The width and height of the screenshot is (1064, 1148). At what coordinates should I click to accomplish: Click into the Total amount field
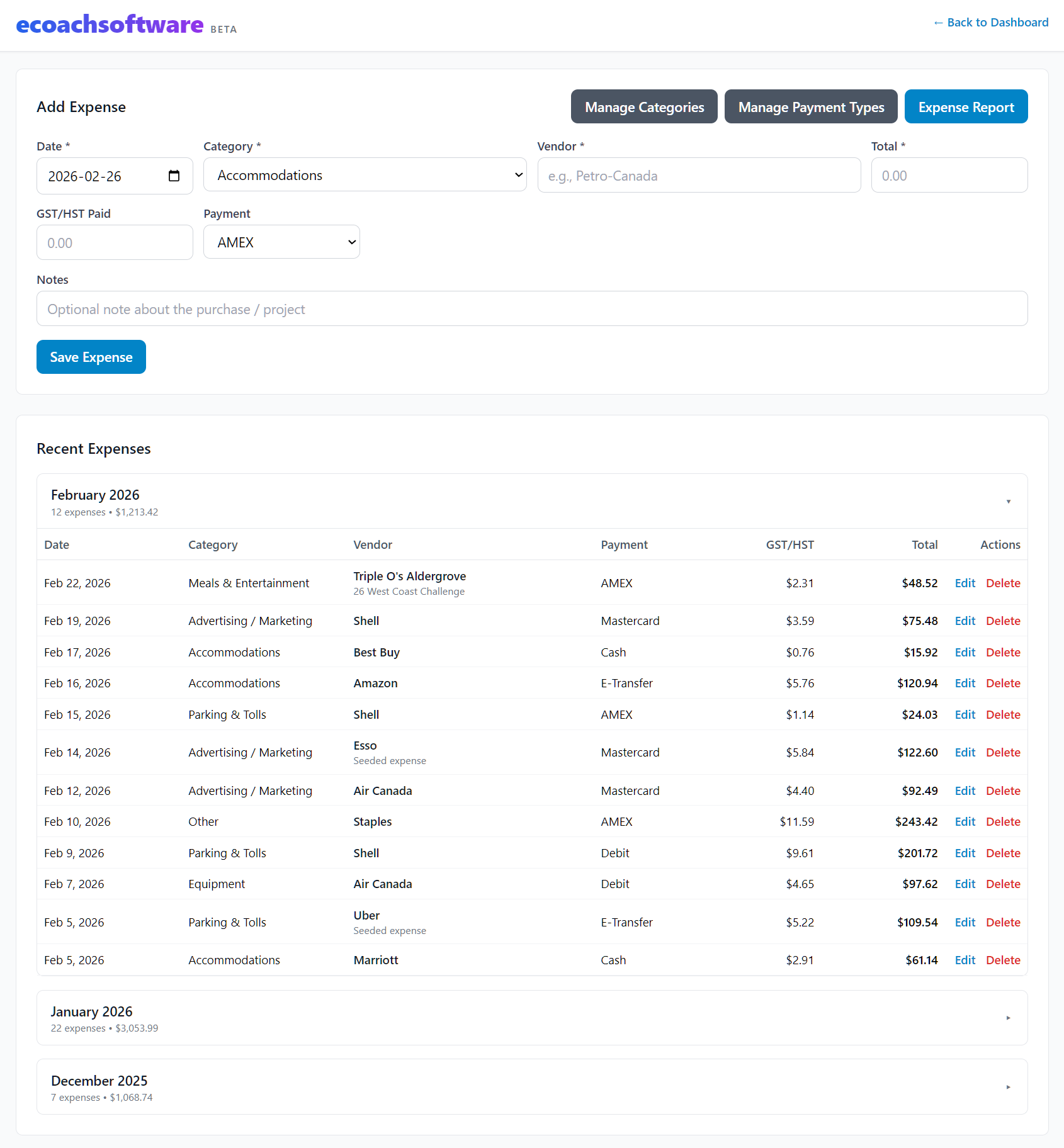(x=949, y=176)
